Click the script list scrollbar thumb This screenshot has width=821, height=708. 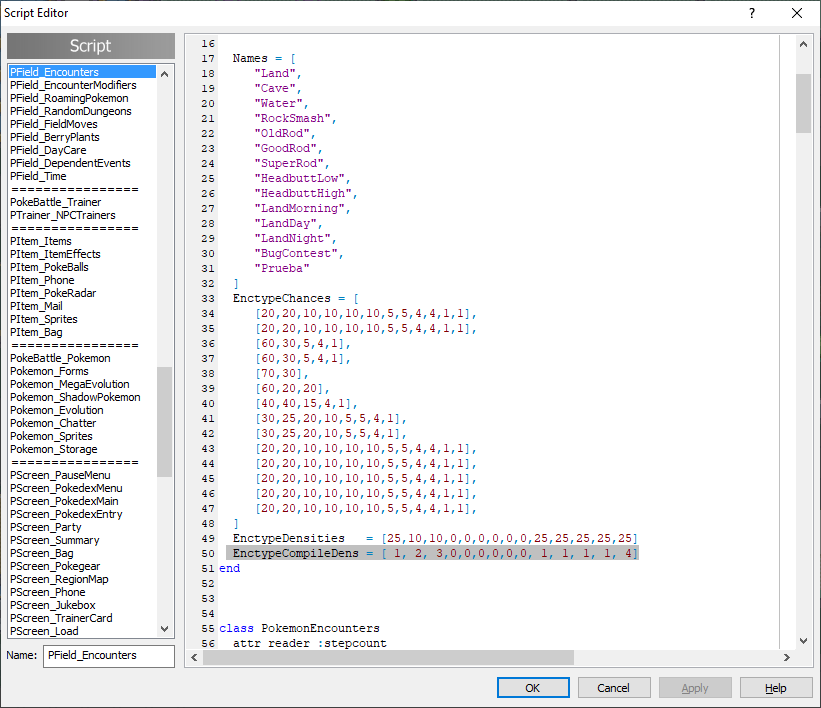(x=165, y=420)
